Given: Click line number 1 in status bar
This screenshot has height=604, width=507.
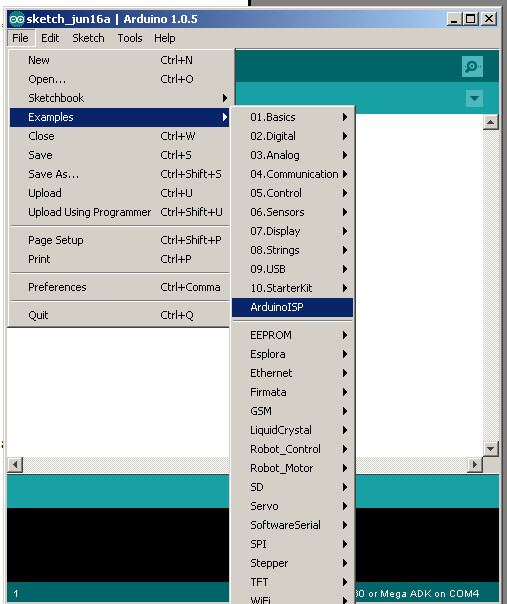Looking at the screenshot, I should (16, 594).
